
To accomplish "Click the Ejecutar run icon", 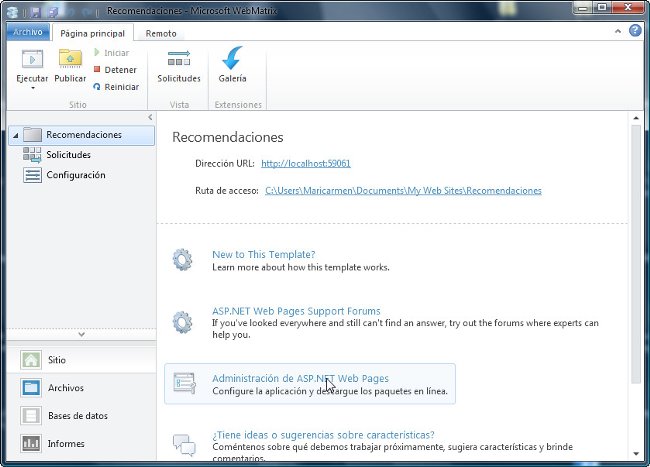I will pos(32,60).
